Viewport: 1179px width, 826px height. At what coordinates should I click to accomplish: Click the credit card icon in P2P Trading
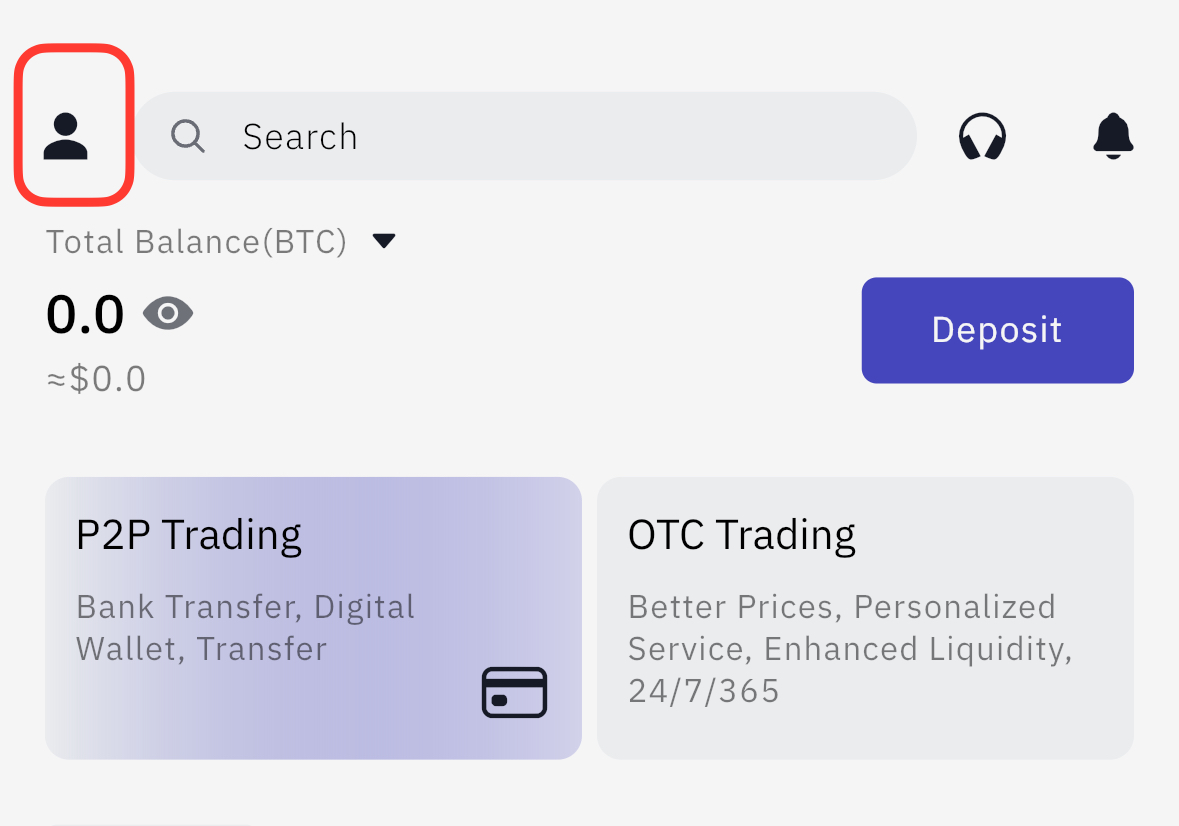pos(514,692)
